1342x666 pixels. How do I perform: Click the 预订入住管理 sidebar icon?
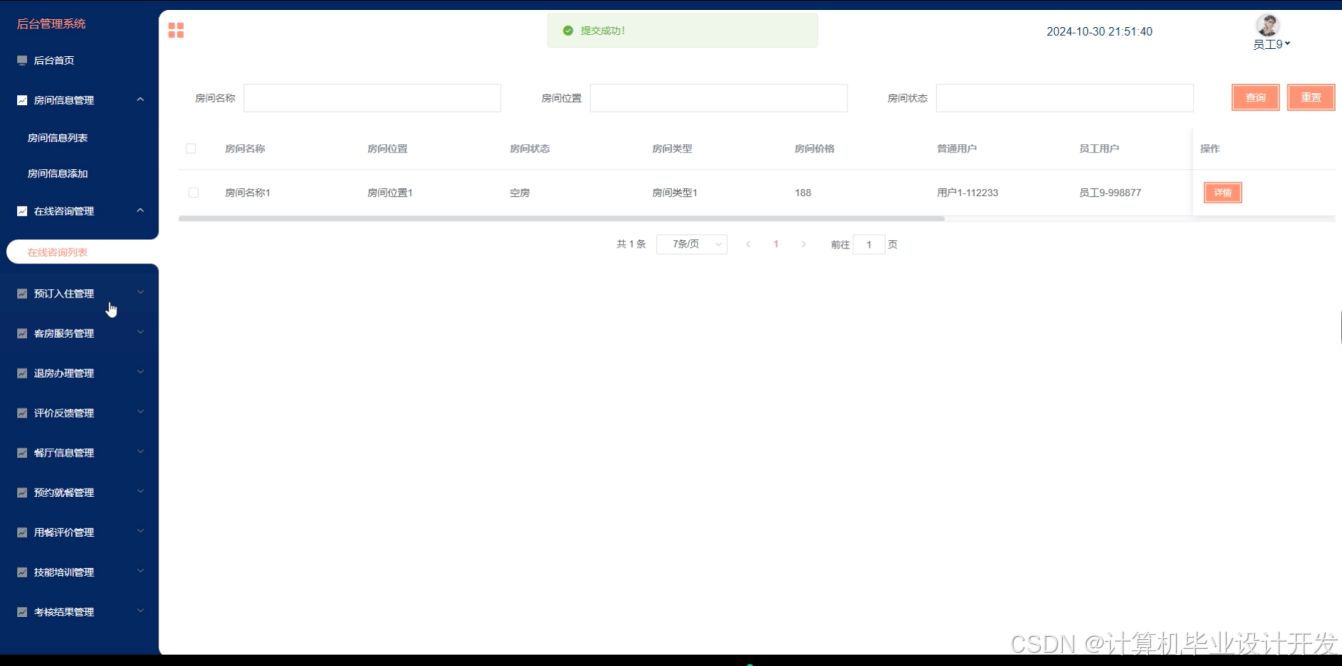[22, 293]
